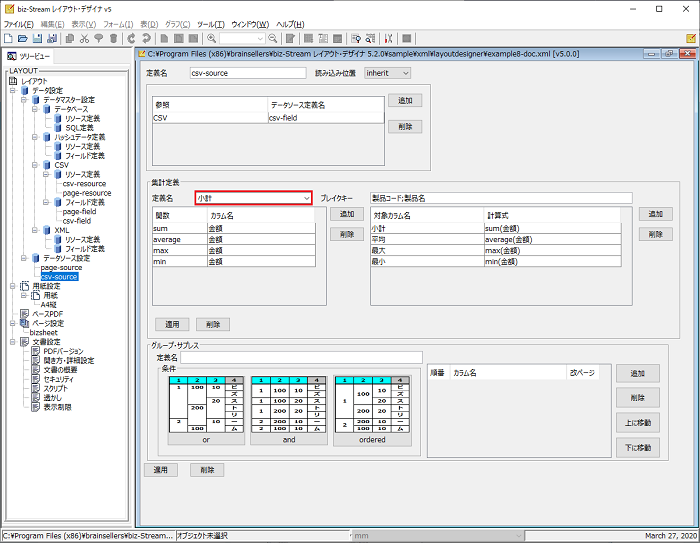
Task: Select A4縦 in the tree
Action: click(x=49, y=305)
